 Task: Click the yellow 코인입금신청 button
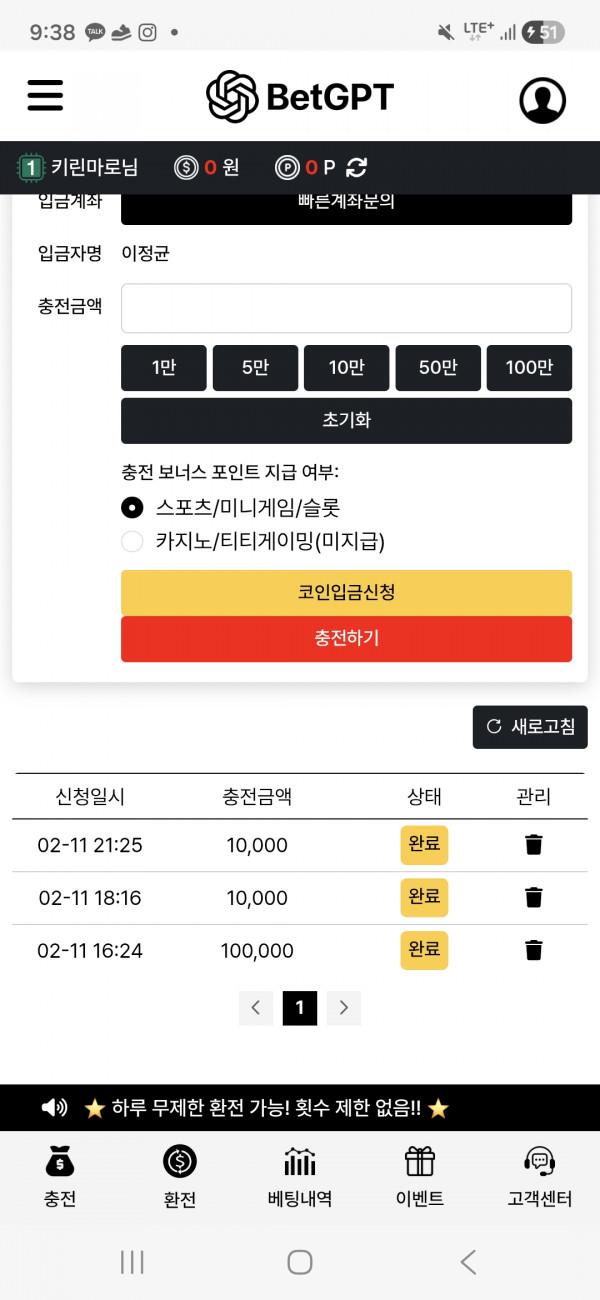pyautogui.click(x=346, y=593)
